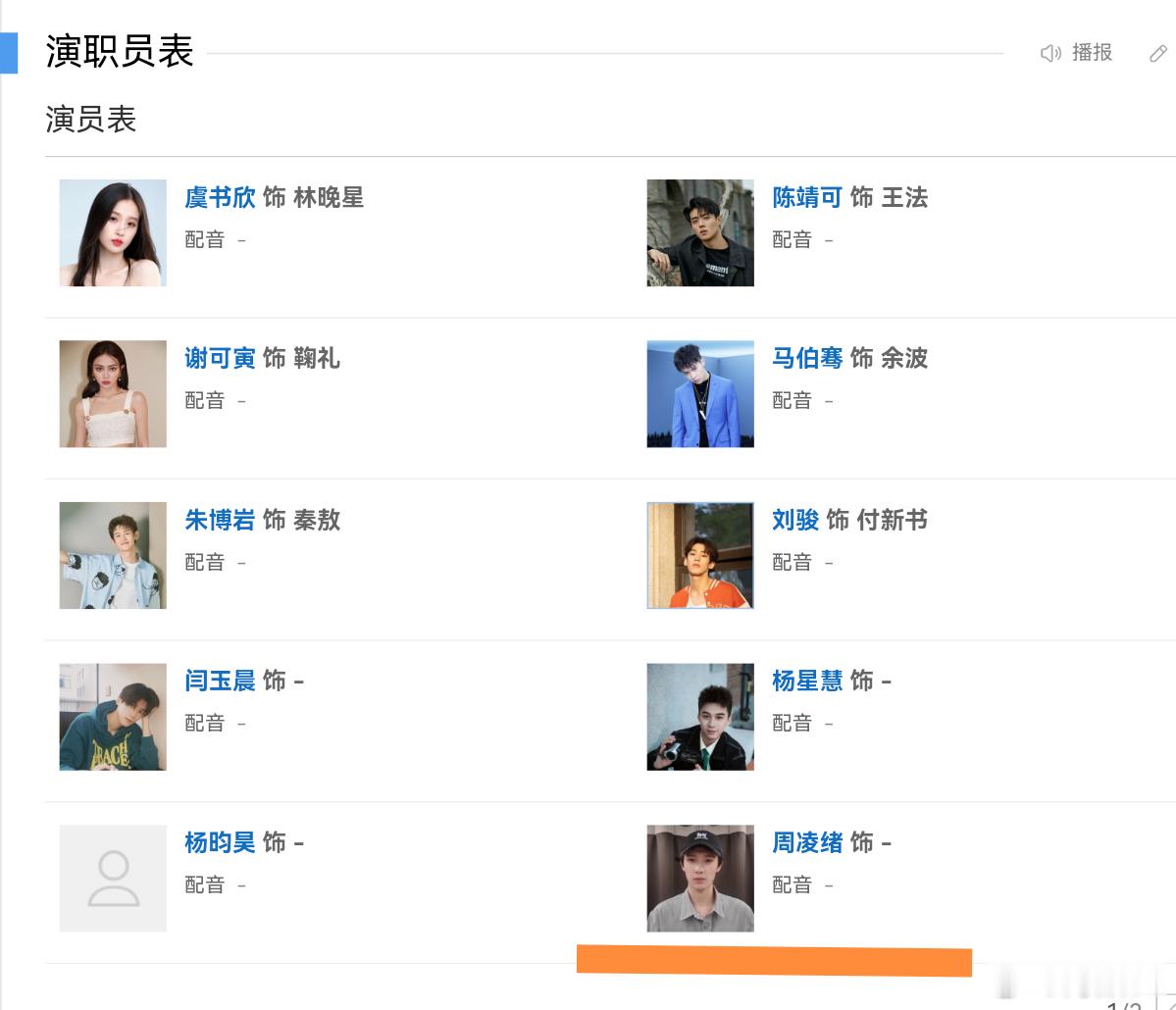Image resolution: width=1176 pixels, height=1010 pixels.
Task: Open 闫玉晨 actor page
Action: [x=220, y=681]
